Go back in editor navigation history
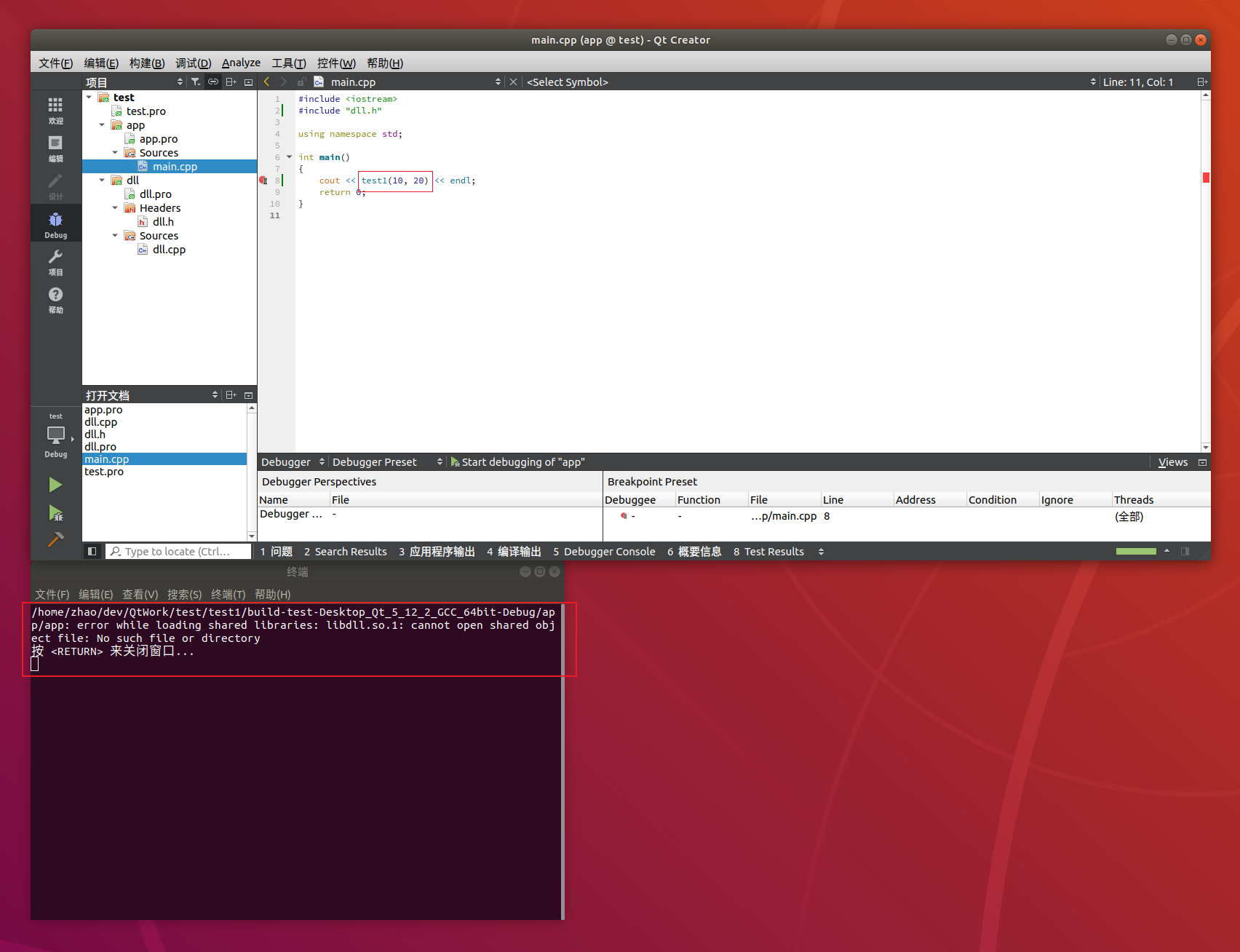This screenshot has width=1240, height=952. pyautogui.click(x=266, y=82)
